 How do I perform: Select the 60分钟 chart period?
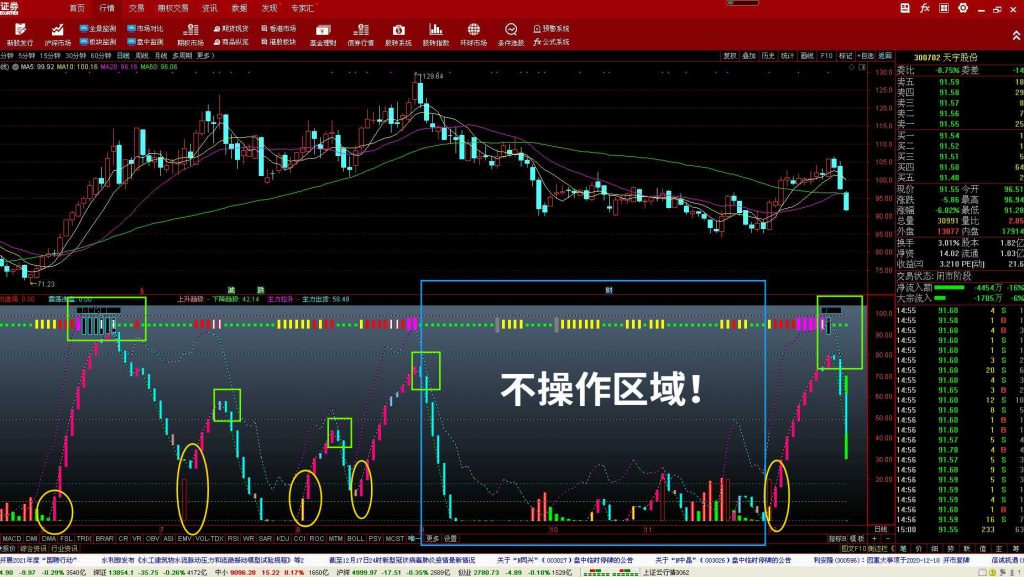pos(101,56)
